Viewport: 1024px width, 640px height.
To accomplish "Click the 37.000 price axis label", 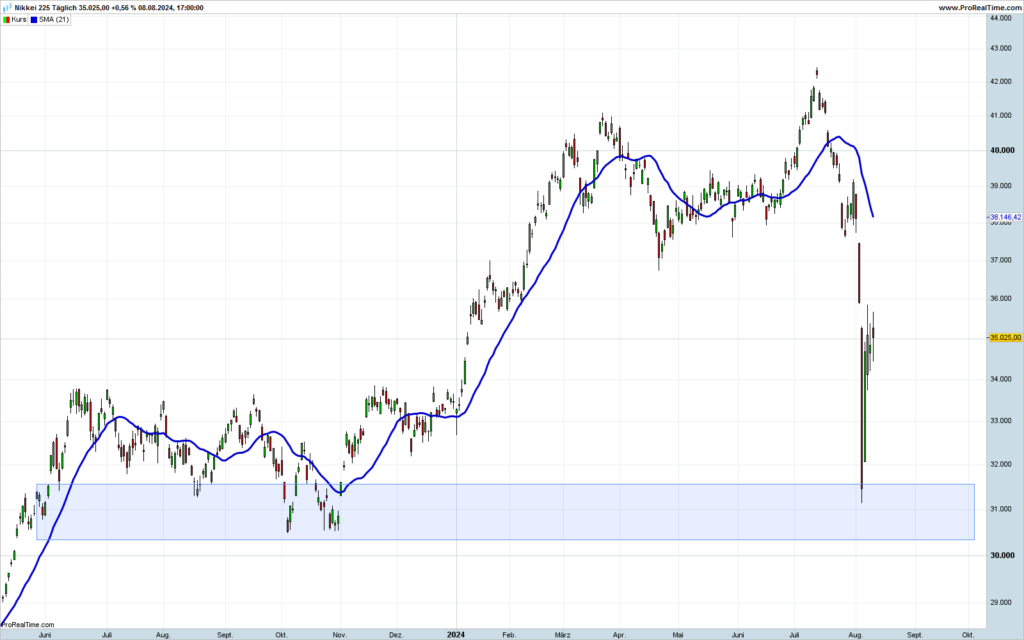I will (1000, 260).
